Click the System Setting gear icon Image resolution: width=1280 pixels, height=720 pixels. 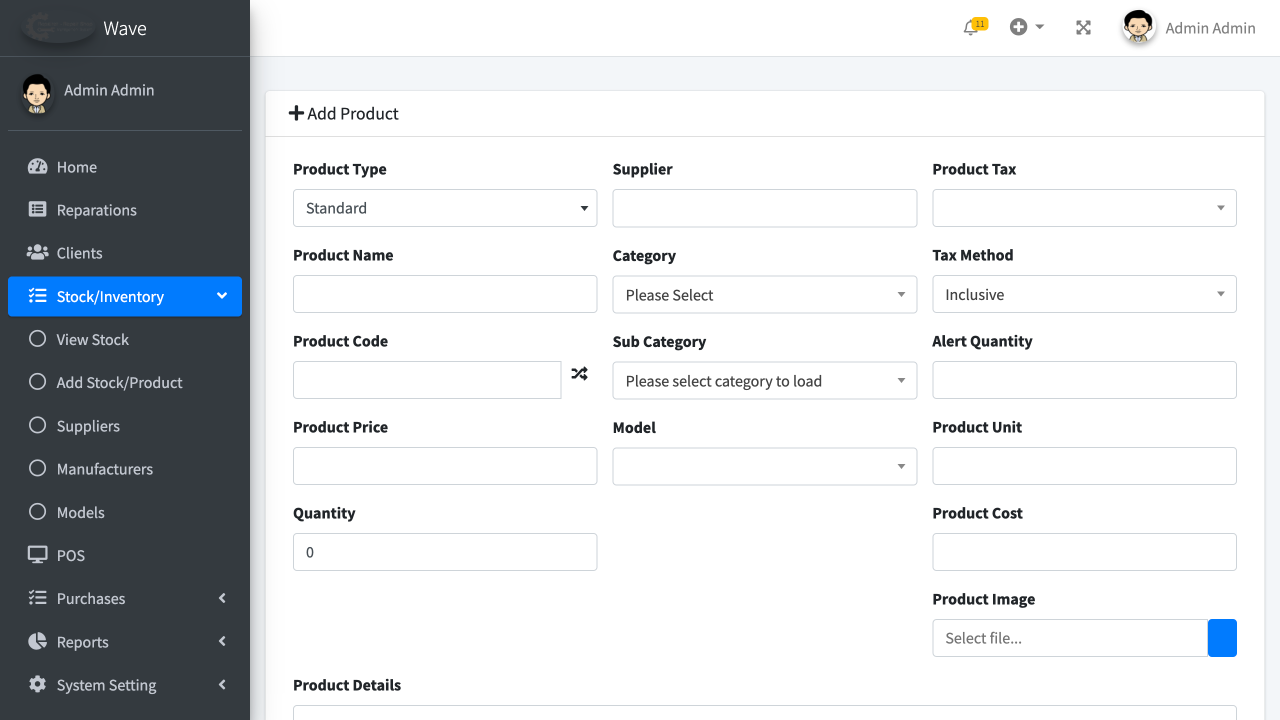37,684
